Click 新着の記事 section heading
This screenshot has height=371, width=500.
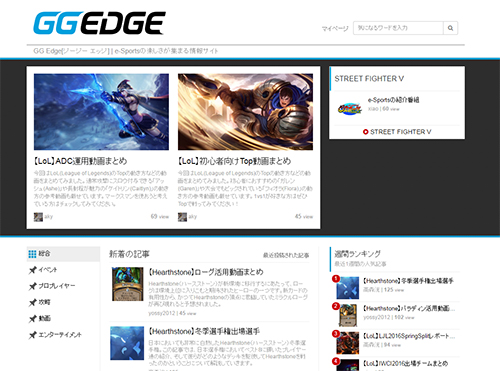click(x=129, y=254)
